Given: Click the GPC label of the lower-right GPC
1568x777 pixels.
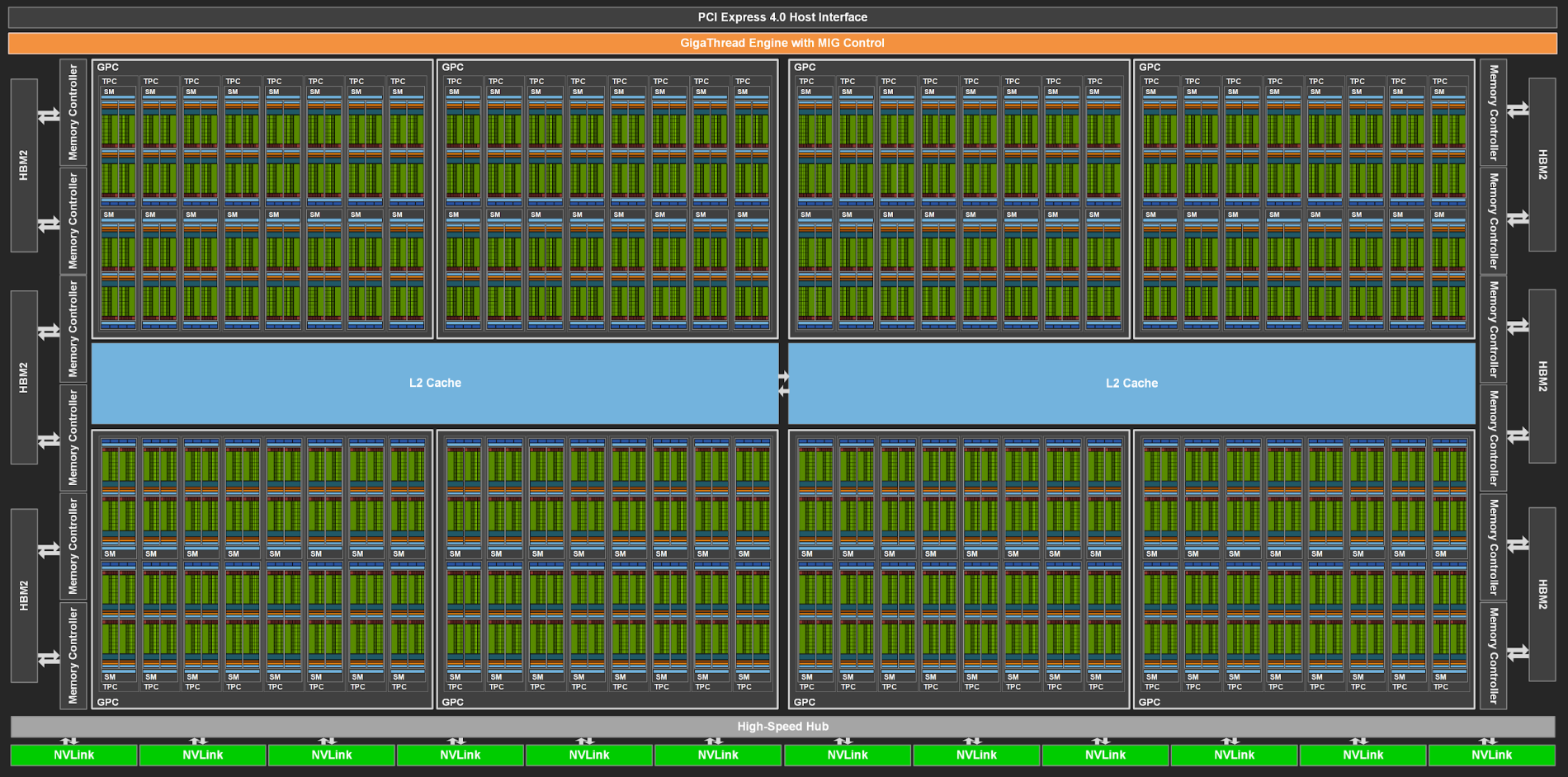Looking at the screenshot, I should coord(1150,703).
